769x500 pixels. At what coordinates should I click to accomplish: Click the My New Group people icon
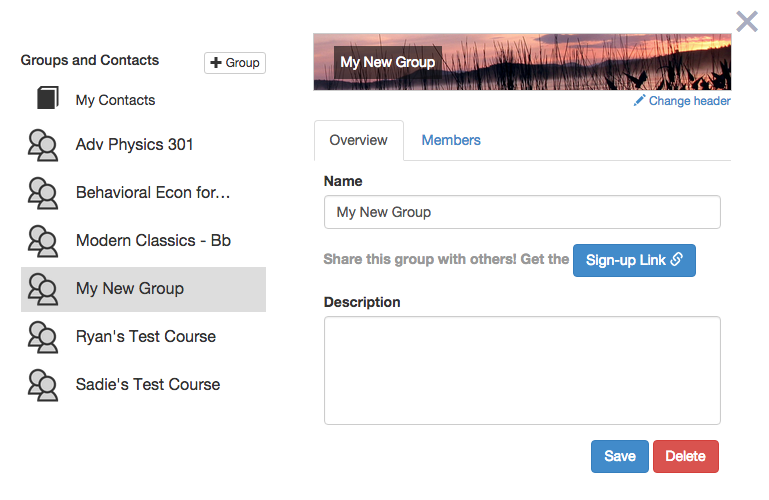43,290
